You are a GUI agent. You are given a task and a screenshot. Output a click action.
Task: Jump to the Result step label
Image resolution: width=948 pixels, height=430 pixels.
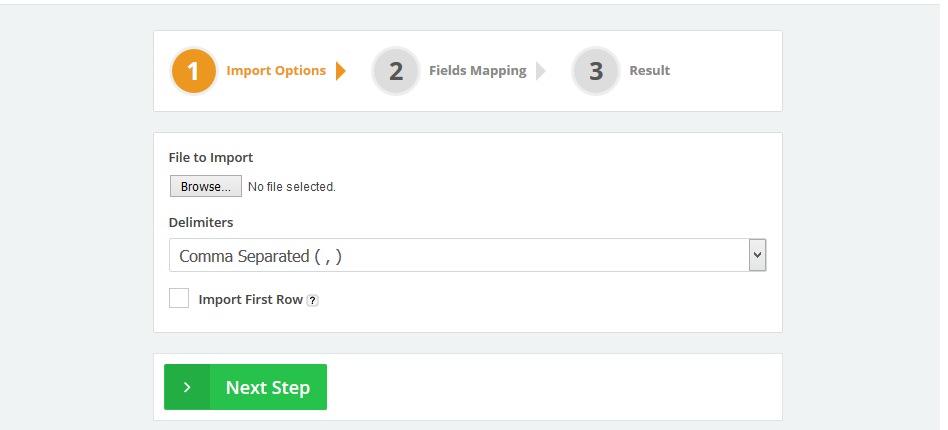point(649,71)
